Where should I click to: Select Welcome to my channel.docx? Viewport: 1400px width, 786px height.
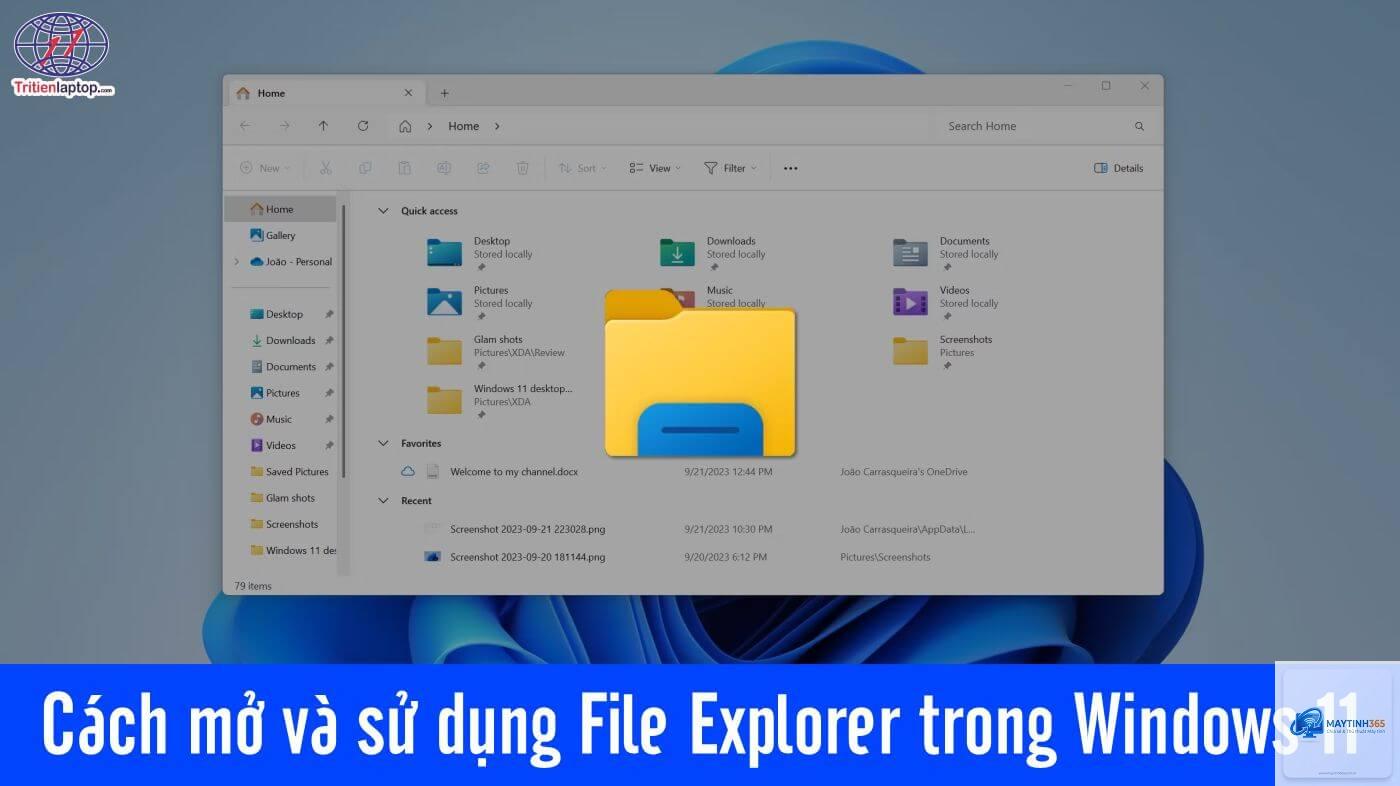(514, 471)
